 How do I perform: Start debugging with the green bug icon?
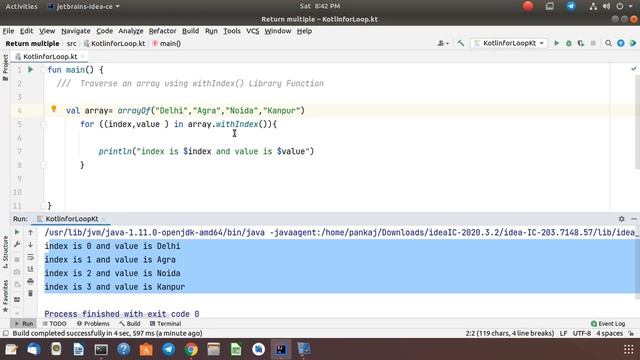click(569, 43)
